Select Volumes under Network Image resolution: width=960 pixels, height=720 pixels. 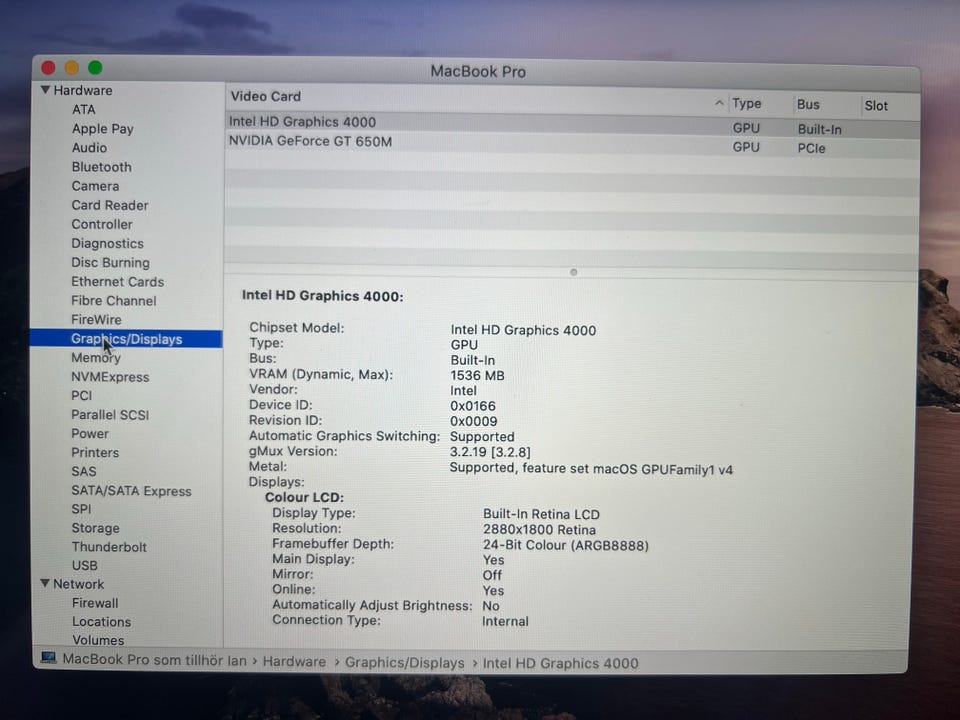coord(98,640)
